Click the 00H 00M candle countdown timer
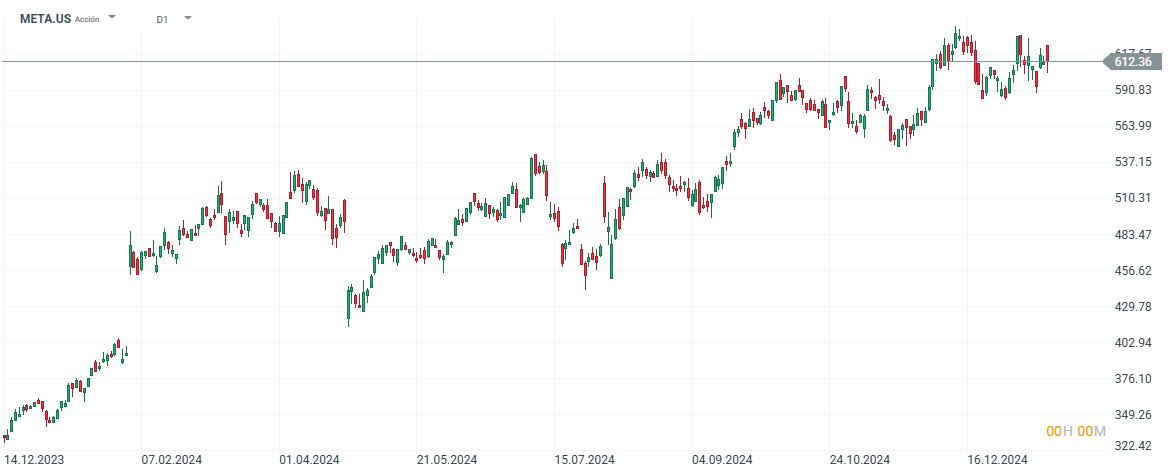 pyautogui.click(x=1076, y=431)
